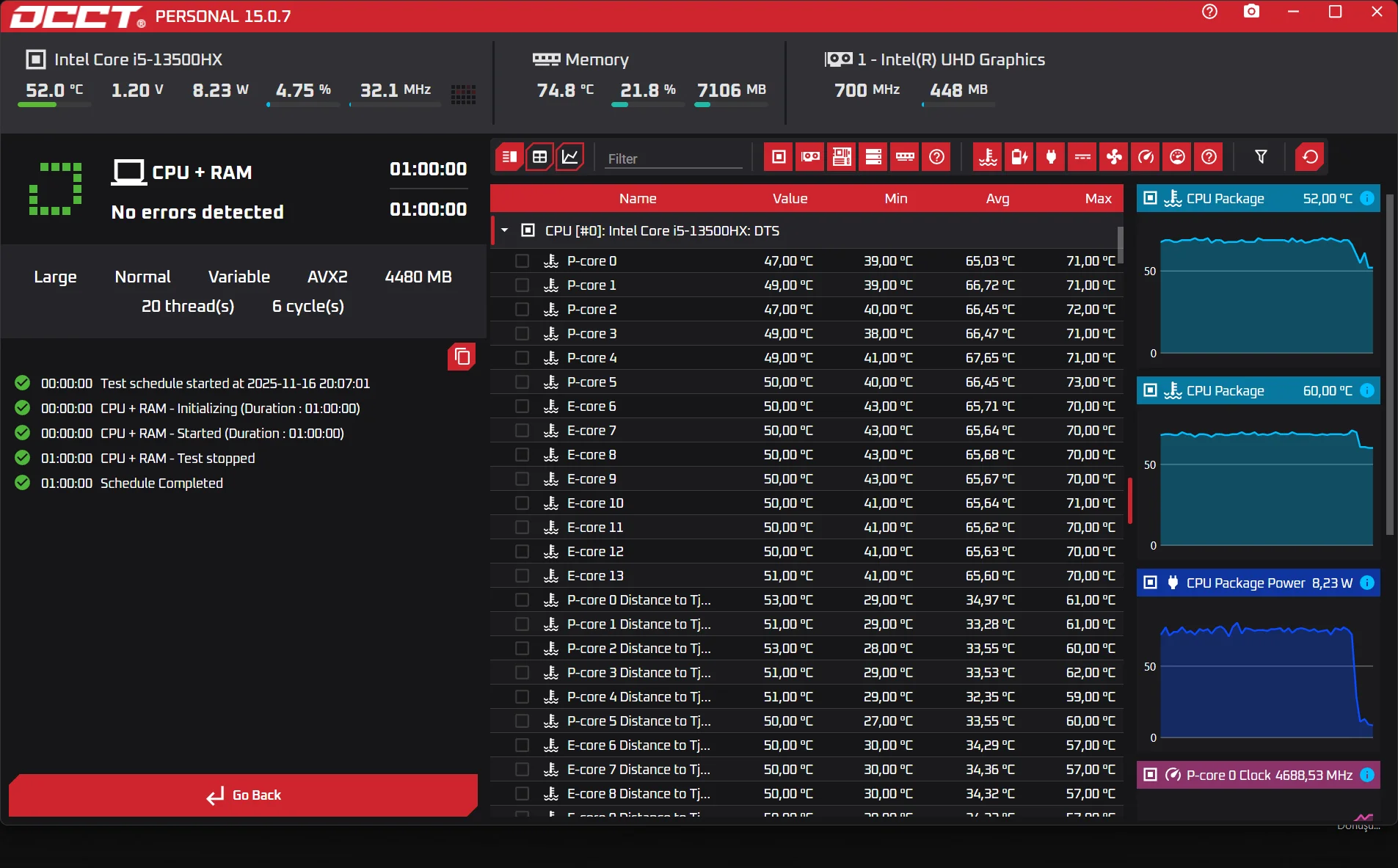This screenshot has width=1398, height=868.
Task: Filter sensors by the dashed-line current icon
Action: 1083,157
